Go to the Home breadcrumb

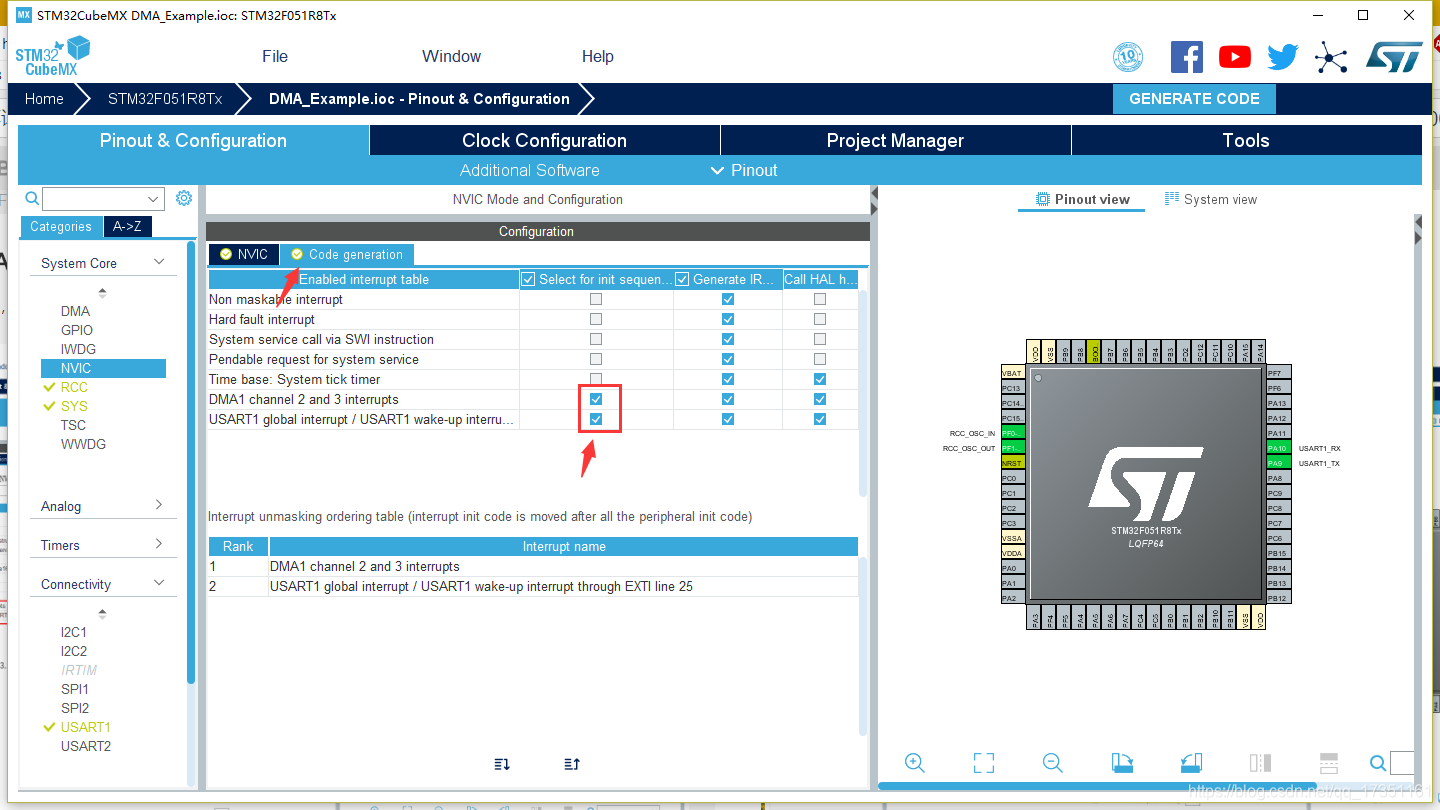tap(44, 99)
